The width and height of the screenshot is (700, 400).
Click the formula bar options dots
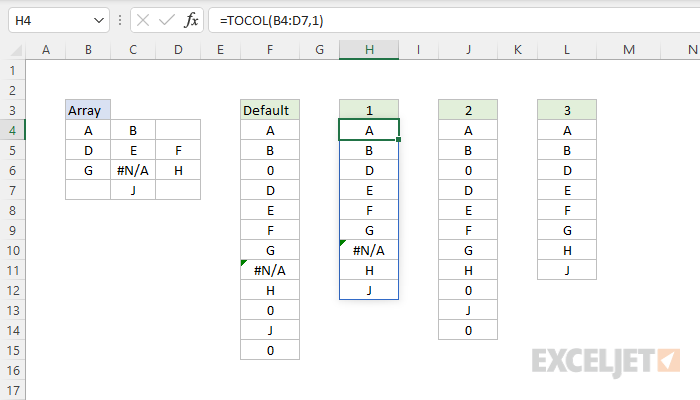[x=119, y=19]
